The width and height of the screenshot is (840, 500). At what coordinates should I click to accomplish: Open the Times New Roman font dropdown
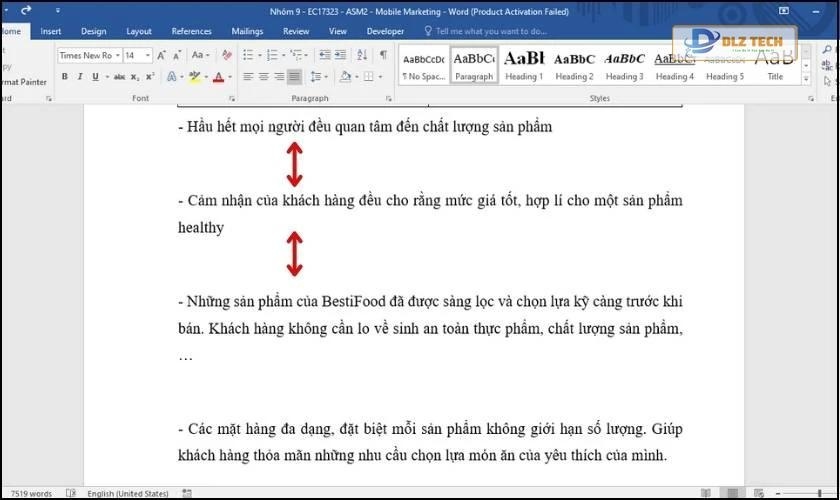(x=89, y=55)
